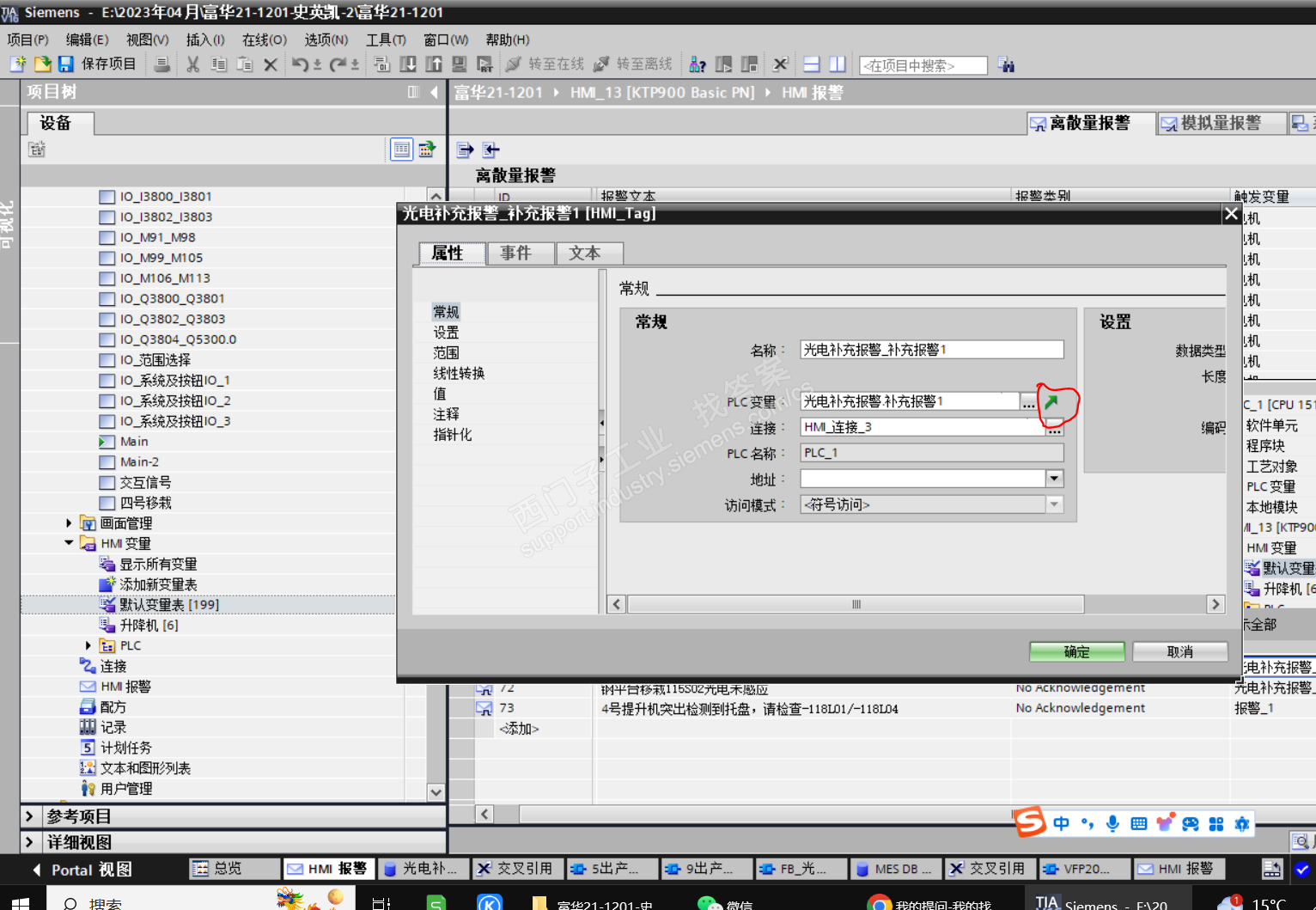This screenshot has width=1316, height=910.
Task: Click the copy icon in toolbar
Action: click(x=219, y=64)
